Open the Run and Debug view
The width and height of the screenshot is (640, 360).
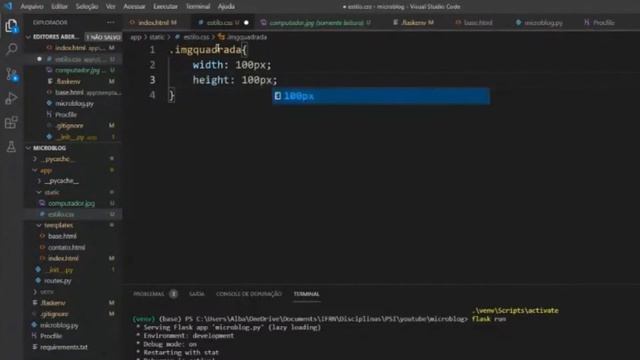[x=11, y=98]
